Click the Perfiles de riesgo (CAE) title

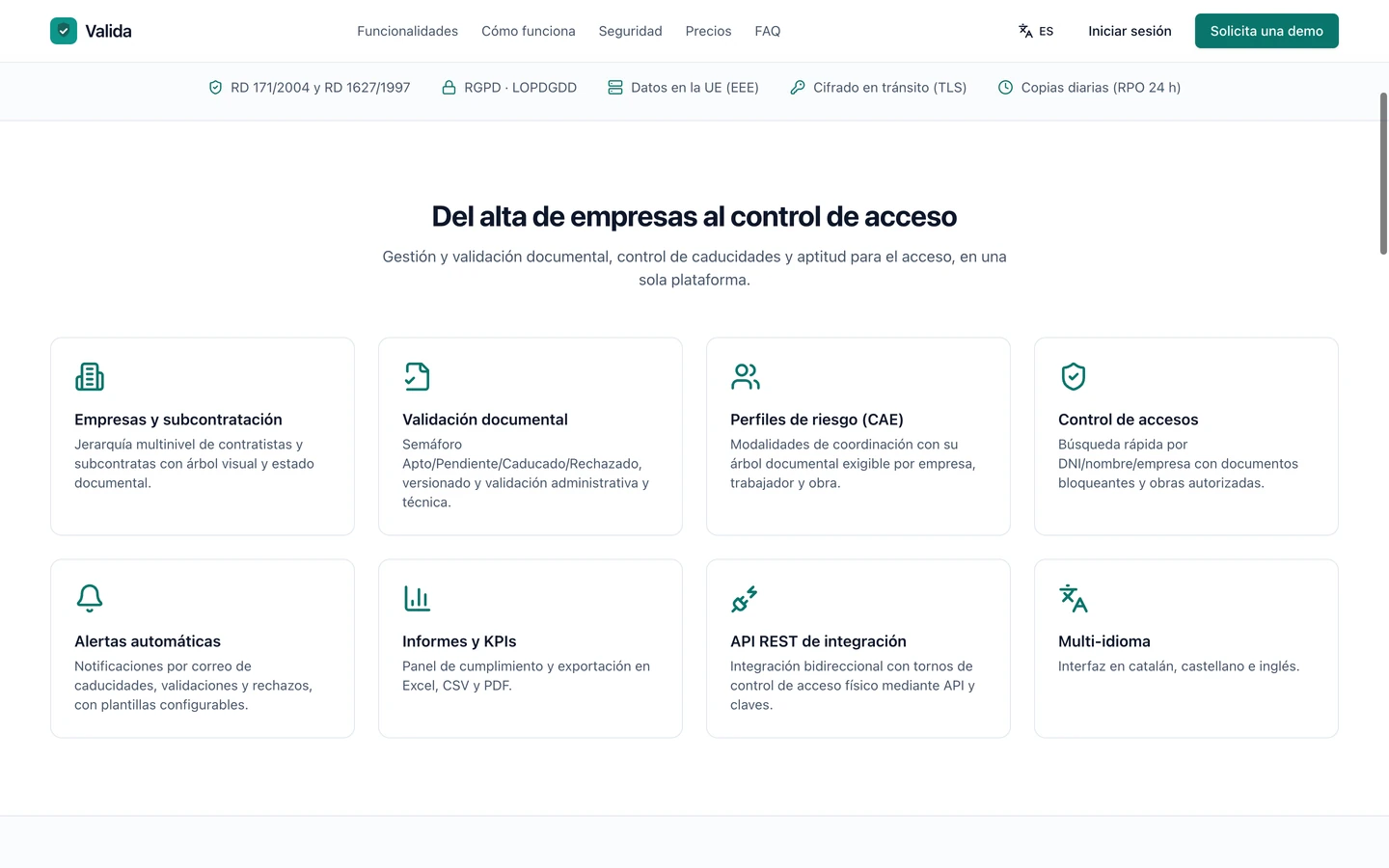pos(817,420)
